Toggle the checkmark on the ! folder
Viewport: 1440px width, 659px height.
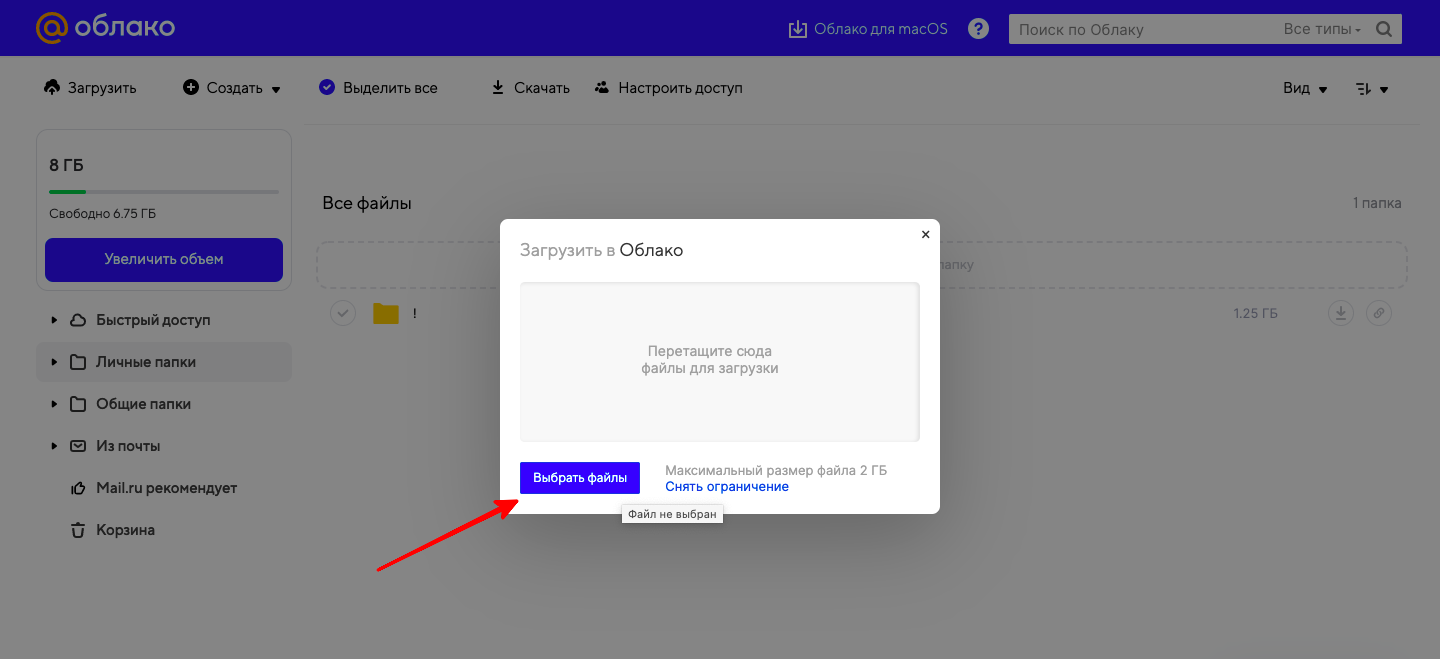(343, 314)
